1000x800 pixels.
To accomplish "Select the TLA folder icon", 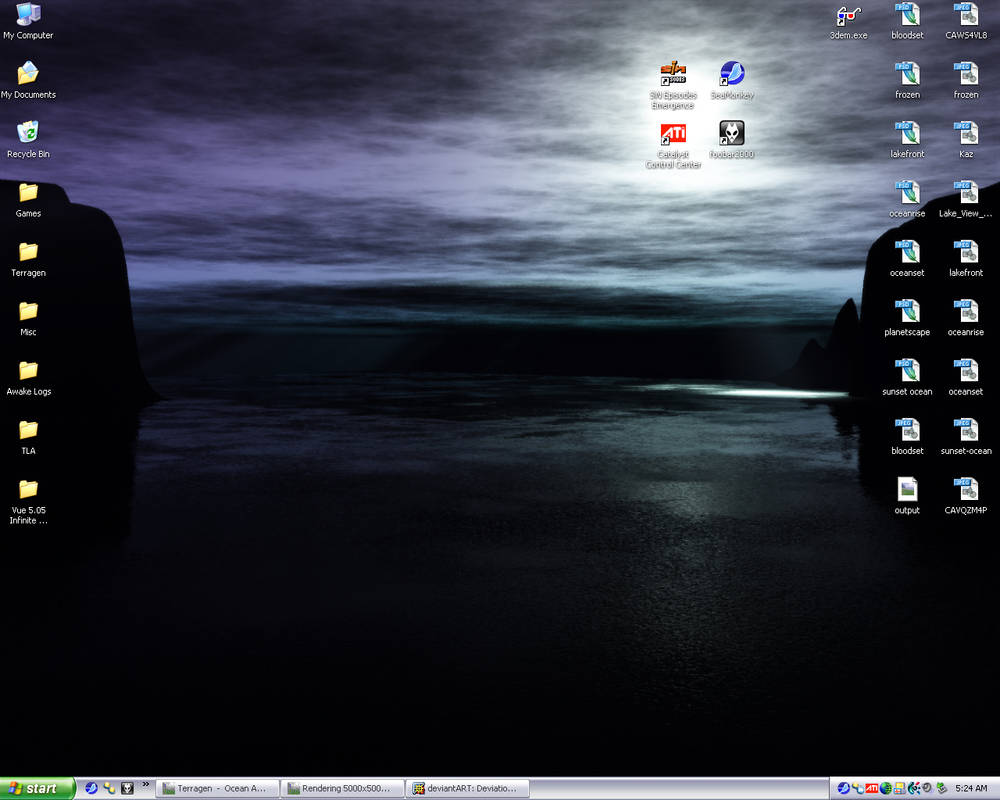I will tap(28, 436).
